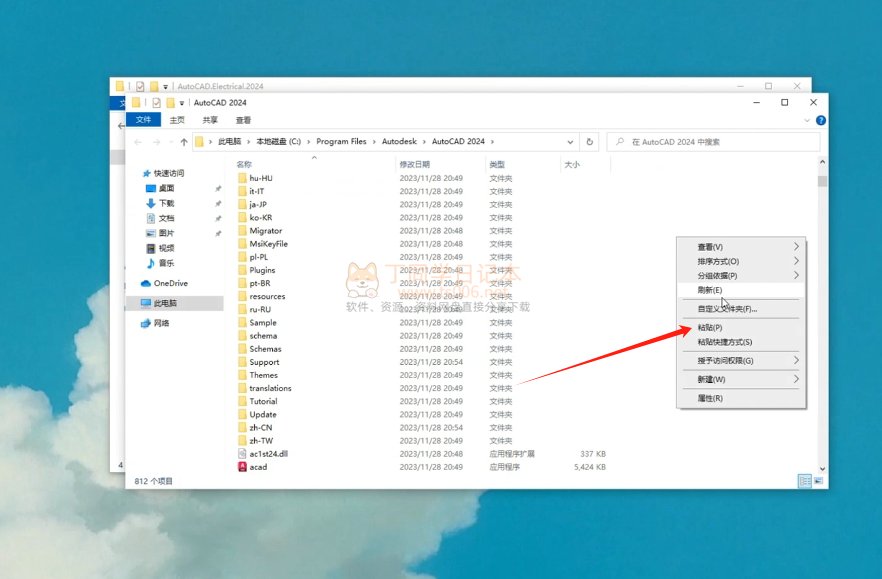Open the 共享 ribbon tab

(x=210, y=120)
